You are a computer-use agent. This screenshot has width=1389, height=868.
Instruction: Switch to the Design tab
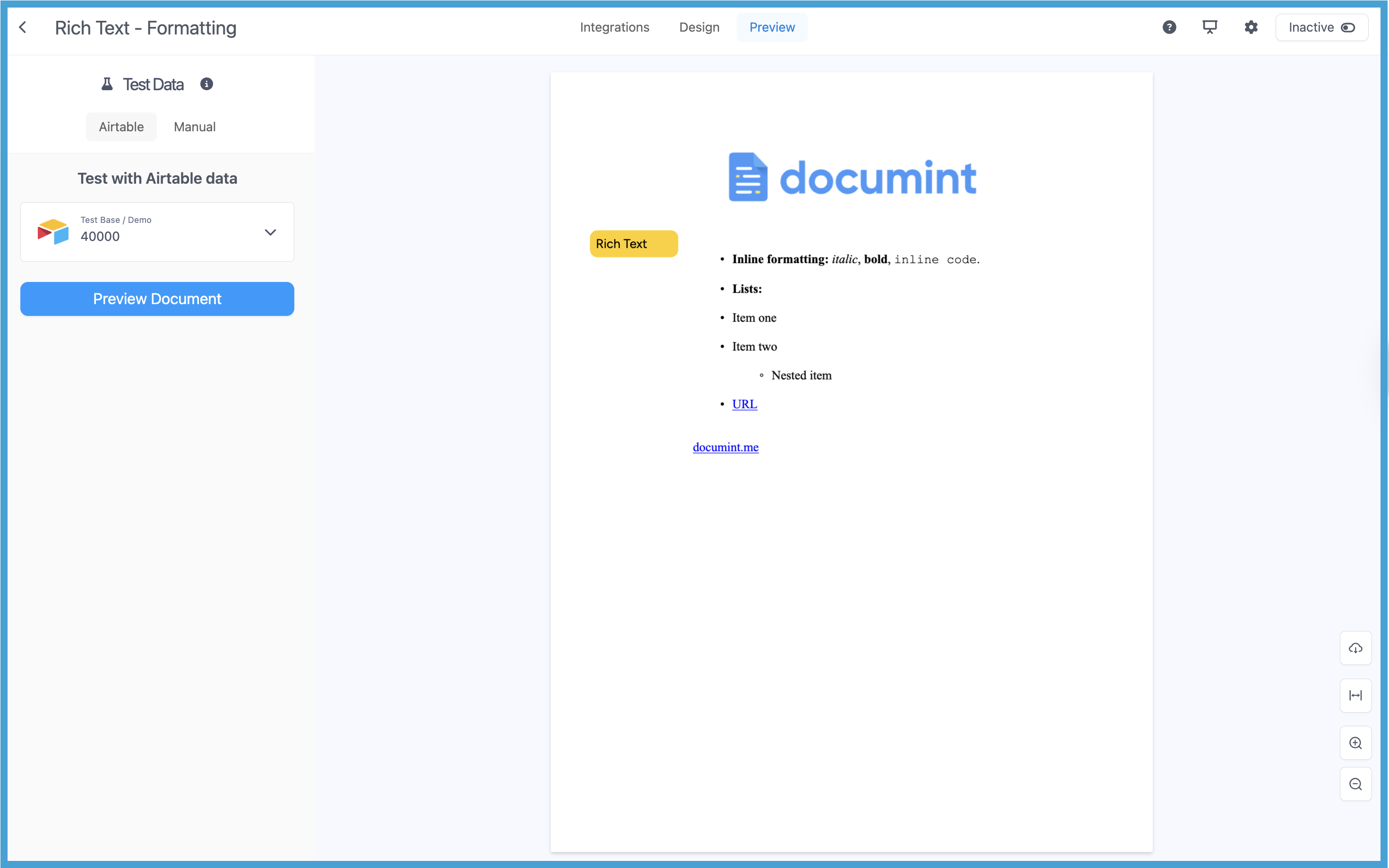click(699, 27)
